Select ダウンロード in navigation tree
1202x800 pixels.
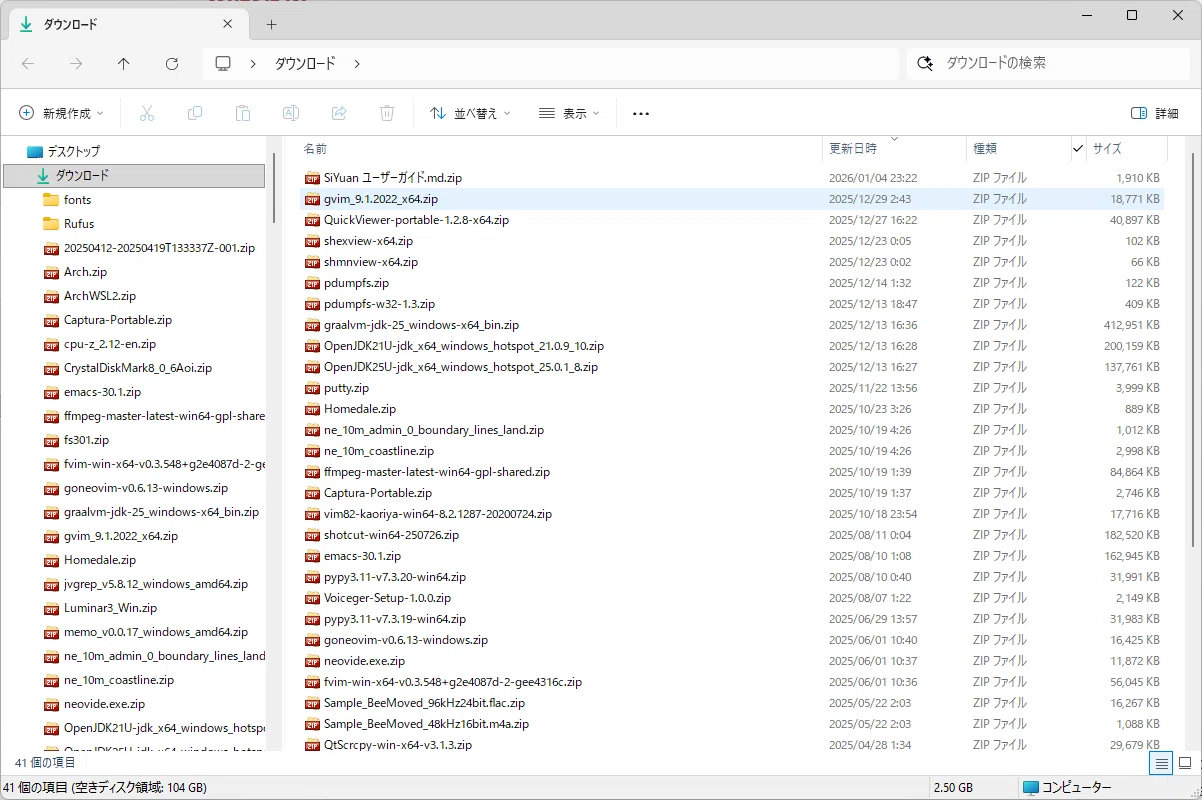click(134, 176)
